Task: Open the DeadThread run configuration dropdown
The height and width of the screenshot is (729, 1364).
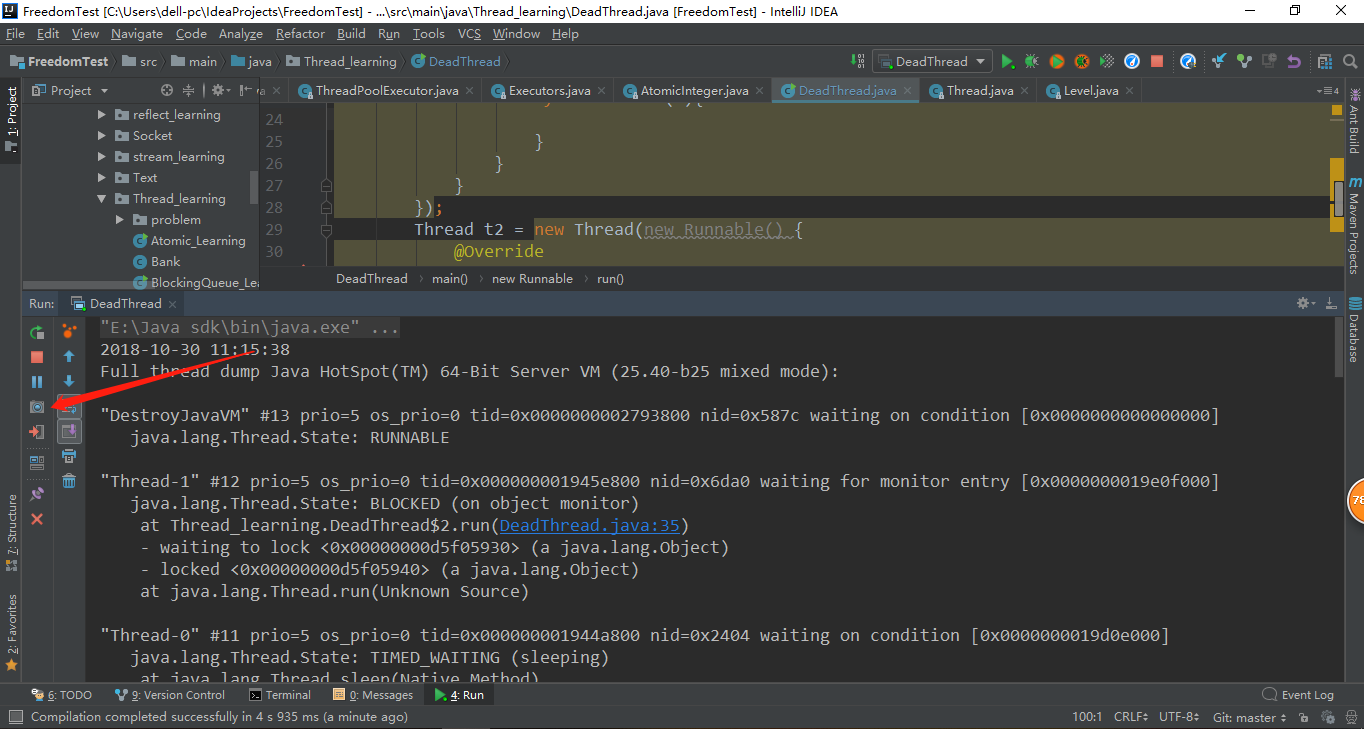Action: click(932, 62)
